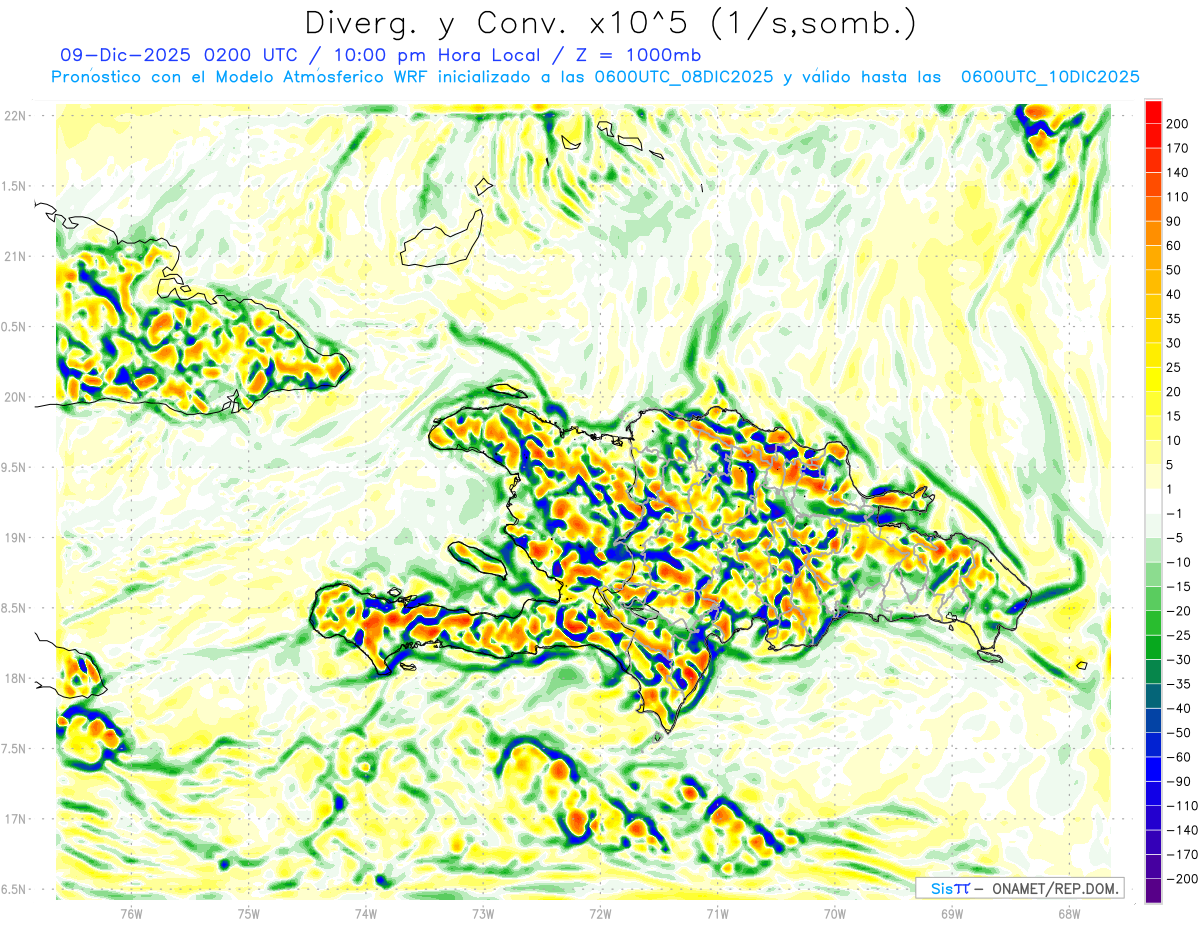Select the '19N' latitude label
Viewport: 1200px width, 927px height.
pyautogui.click(x=15, y=537)
